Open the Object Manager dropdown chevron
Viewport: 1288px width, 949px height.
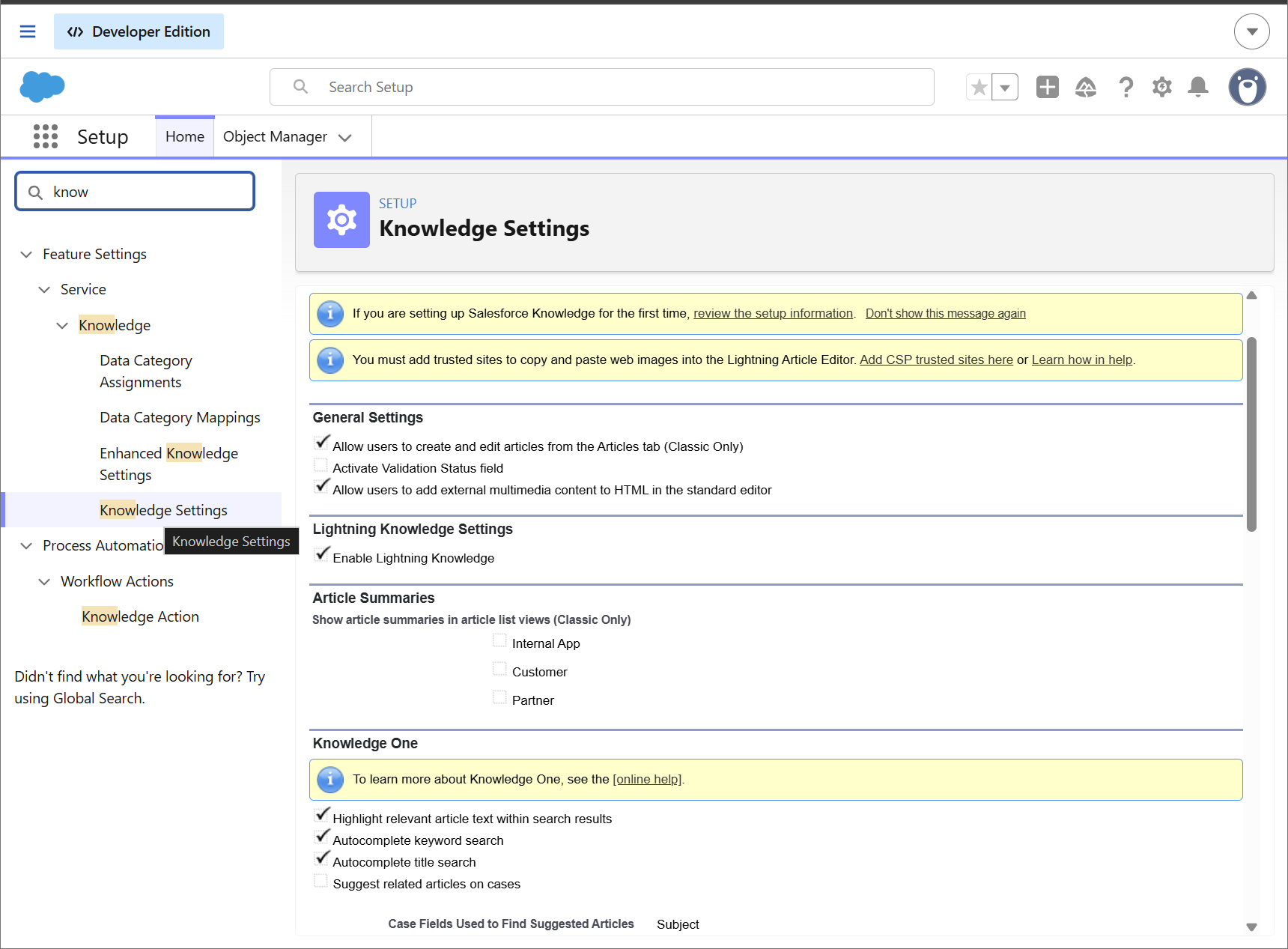(x=345, y=137)
